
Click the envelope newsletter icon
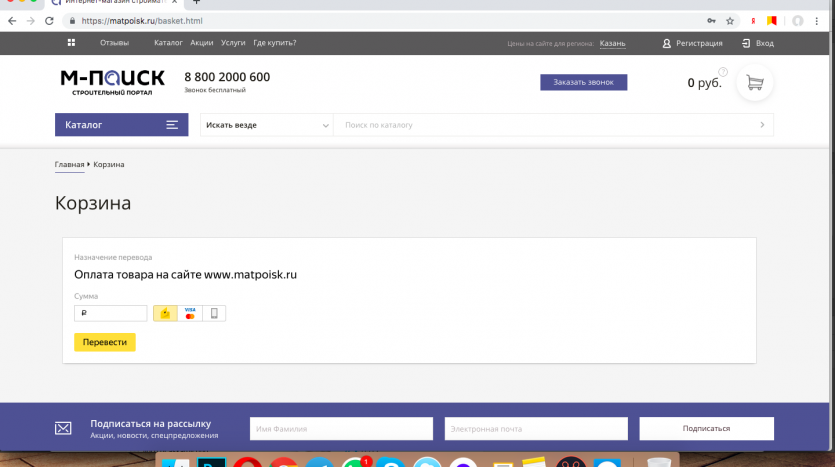63,428
